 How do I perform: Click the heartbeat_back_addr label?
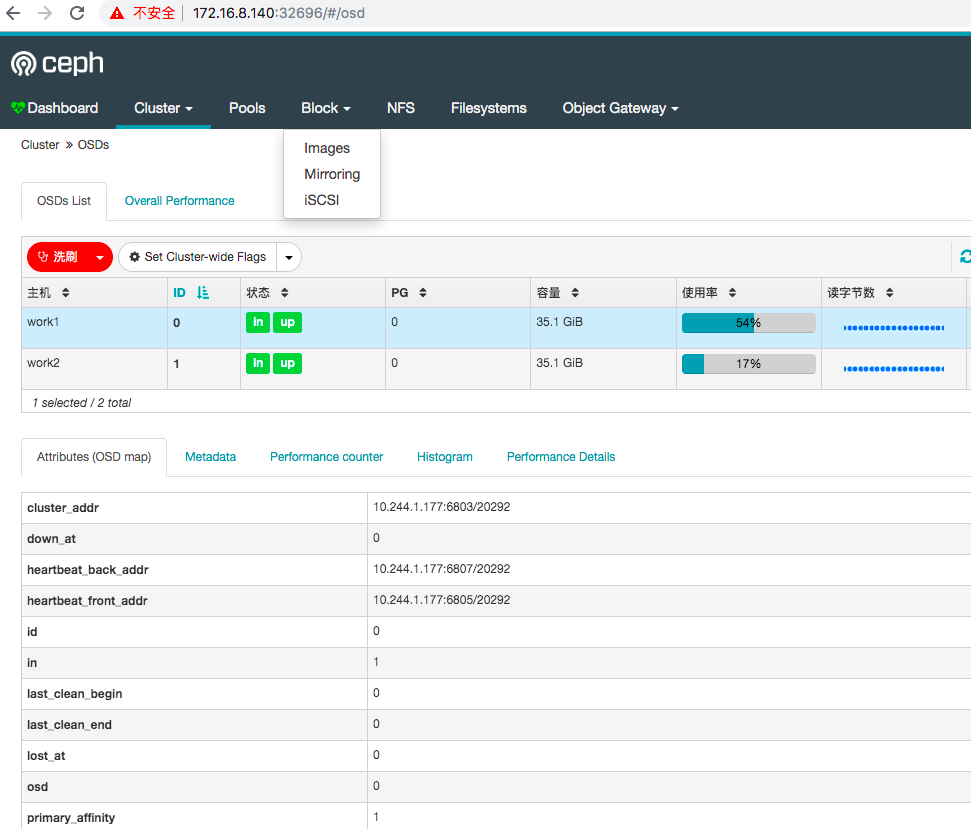click(88, 570)
